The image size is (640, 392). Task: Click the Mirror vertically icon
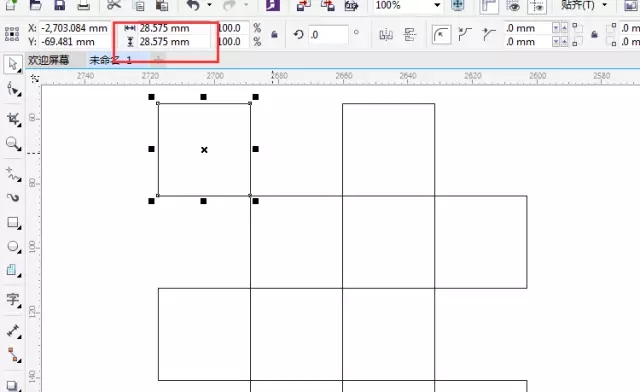[409, 35]
